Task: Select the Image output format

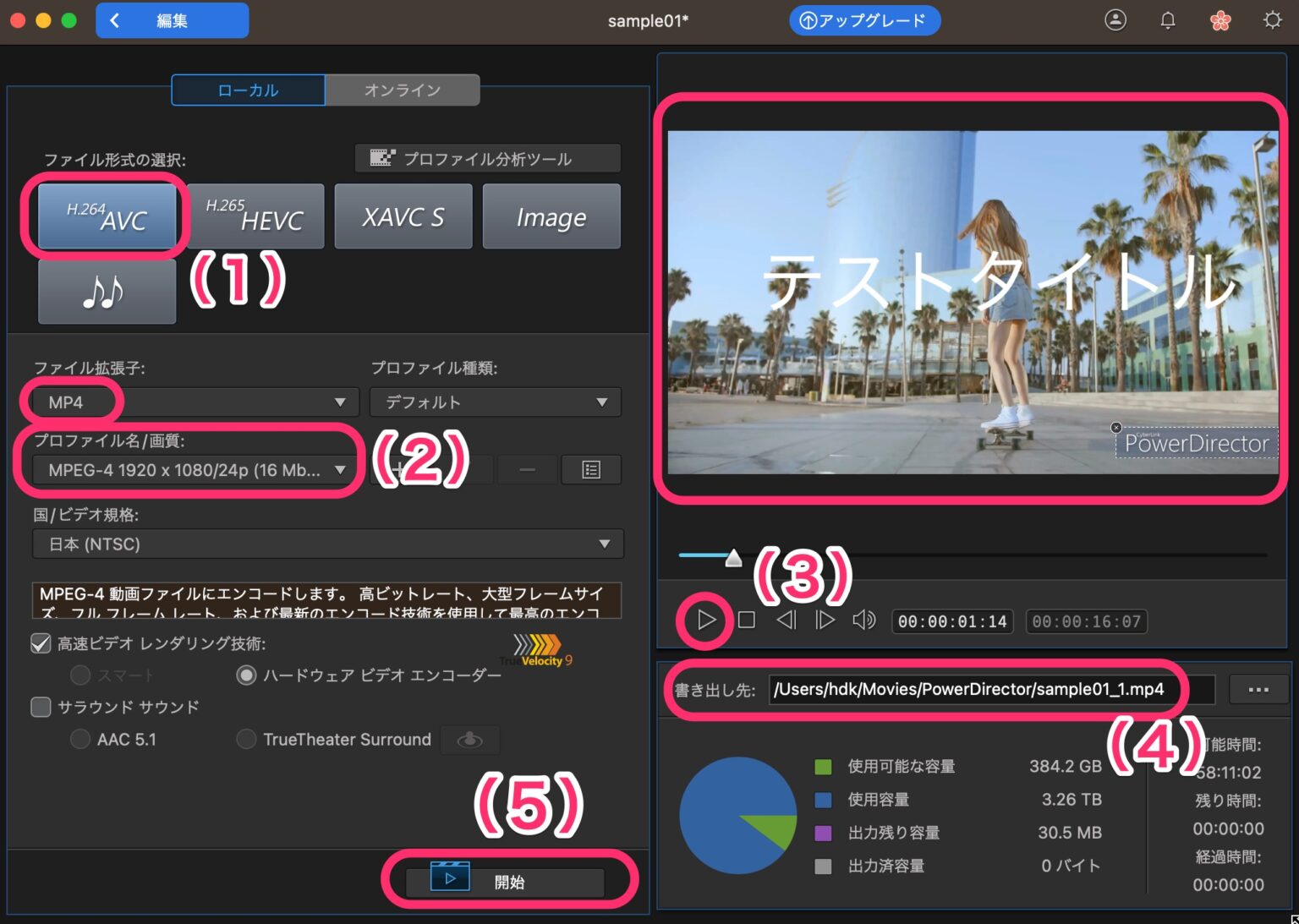Action: (x=551, y=216)
